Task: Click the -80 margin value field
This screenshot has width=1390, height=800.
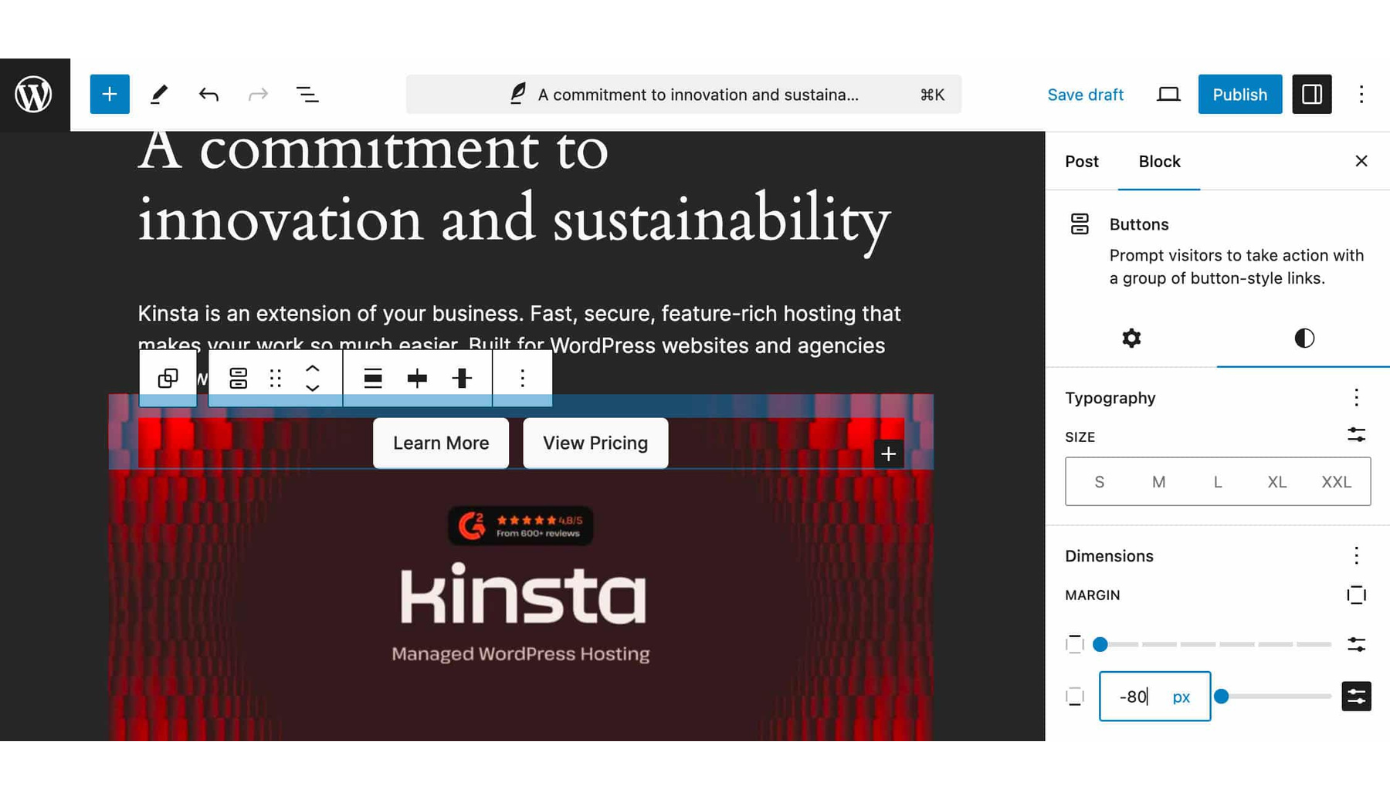Action: [x=1133, y=697]
